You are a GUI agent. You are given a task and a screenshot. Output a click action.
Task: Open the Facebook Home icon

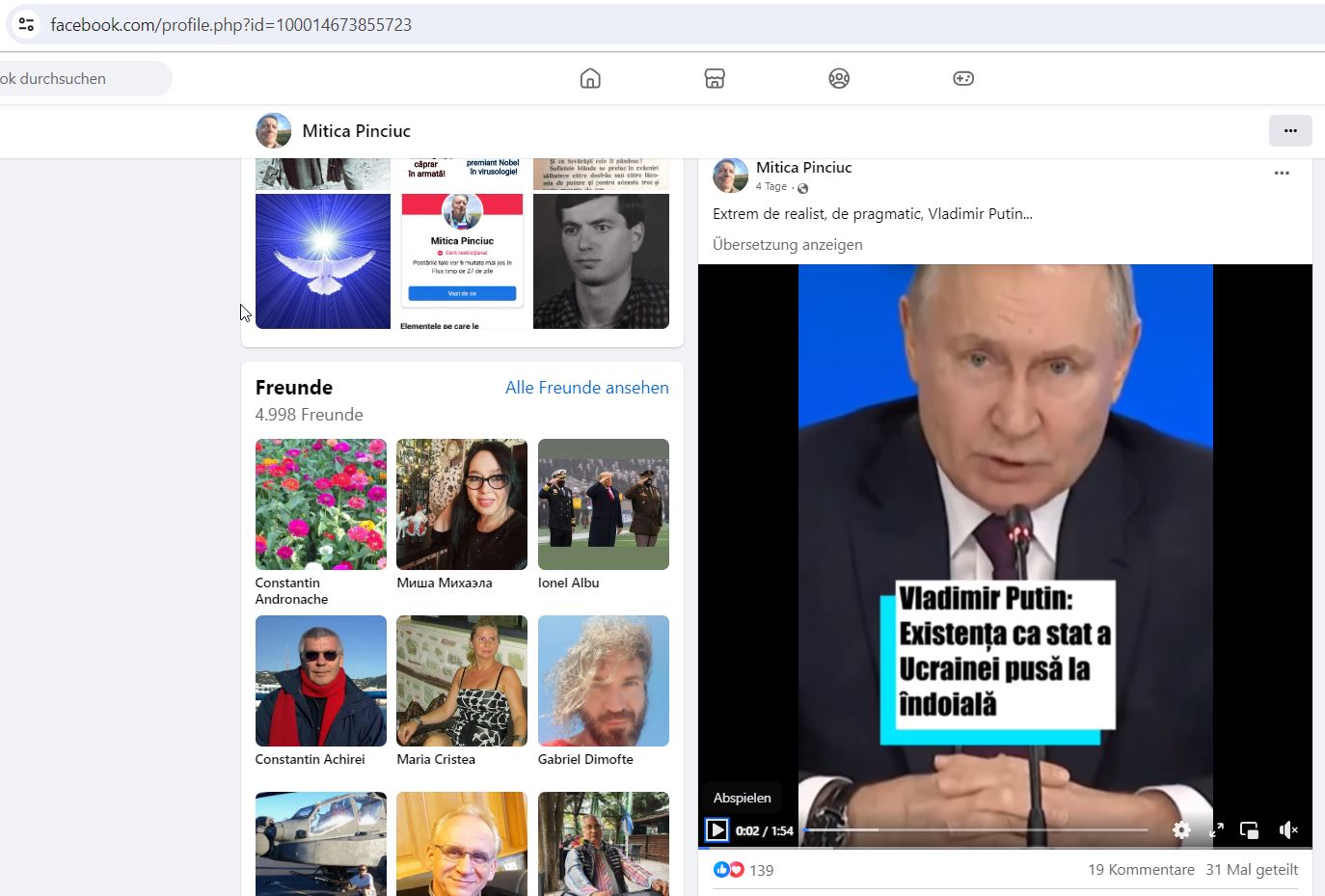coord(590,78)
